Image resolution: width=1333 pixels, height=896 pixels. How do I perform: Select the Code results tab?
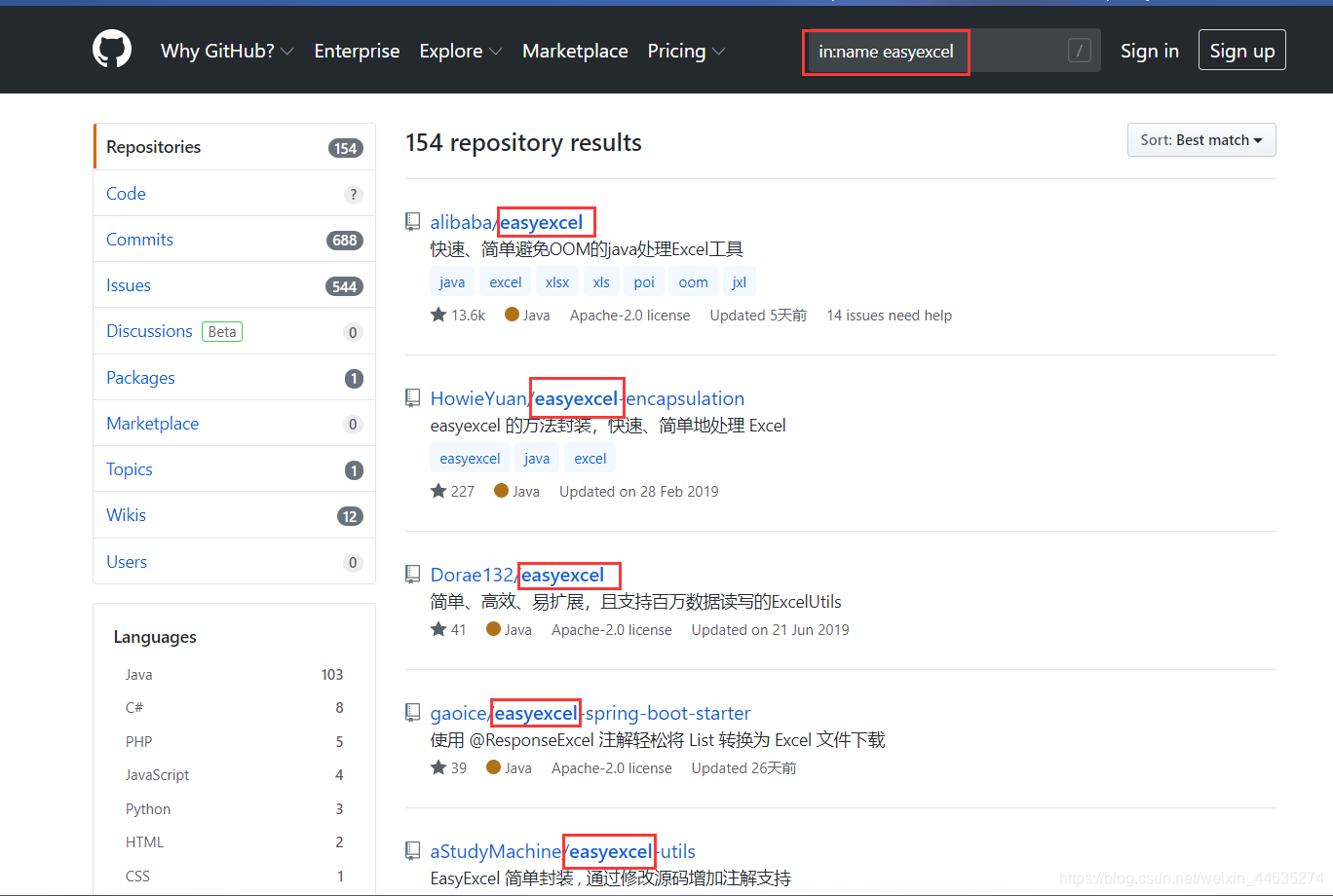[234, 193]
